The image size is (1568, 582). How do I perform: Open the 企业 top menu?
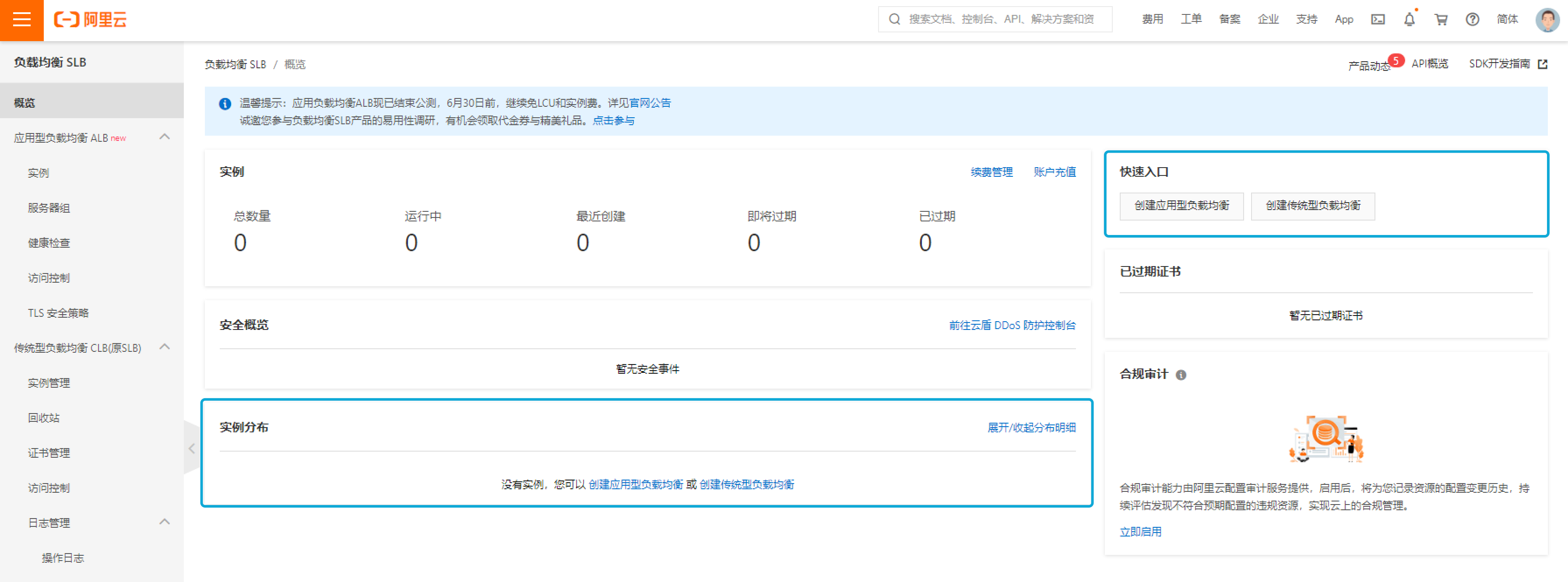(1268, 20)
